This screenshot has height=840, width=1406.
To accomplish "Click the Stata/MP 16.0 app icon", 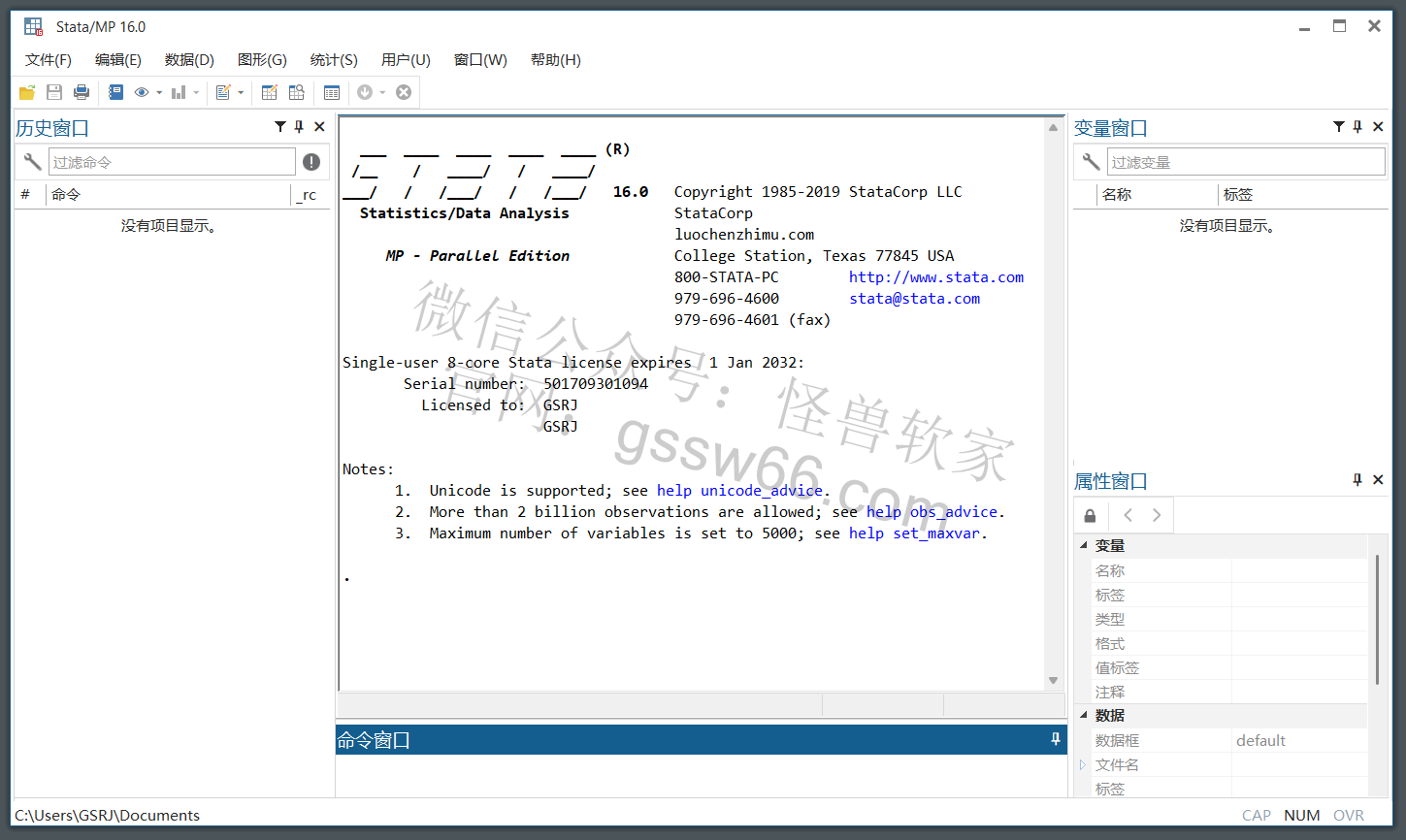I will [x=34, y=26].
